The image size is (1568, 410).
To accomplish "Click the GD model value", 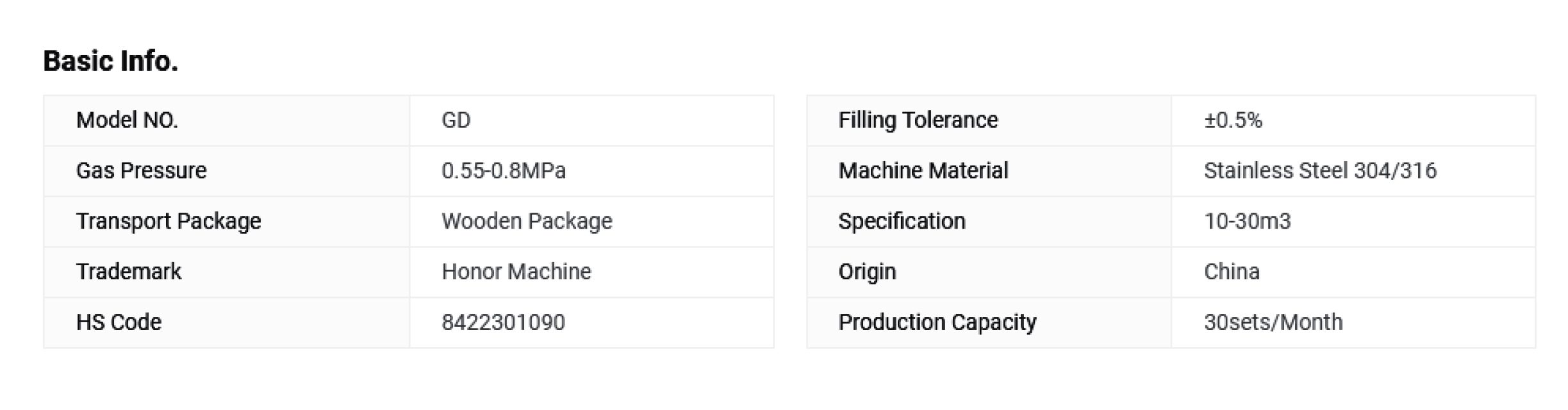I will pos(456,120).
